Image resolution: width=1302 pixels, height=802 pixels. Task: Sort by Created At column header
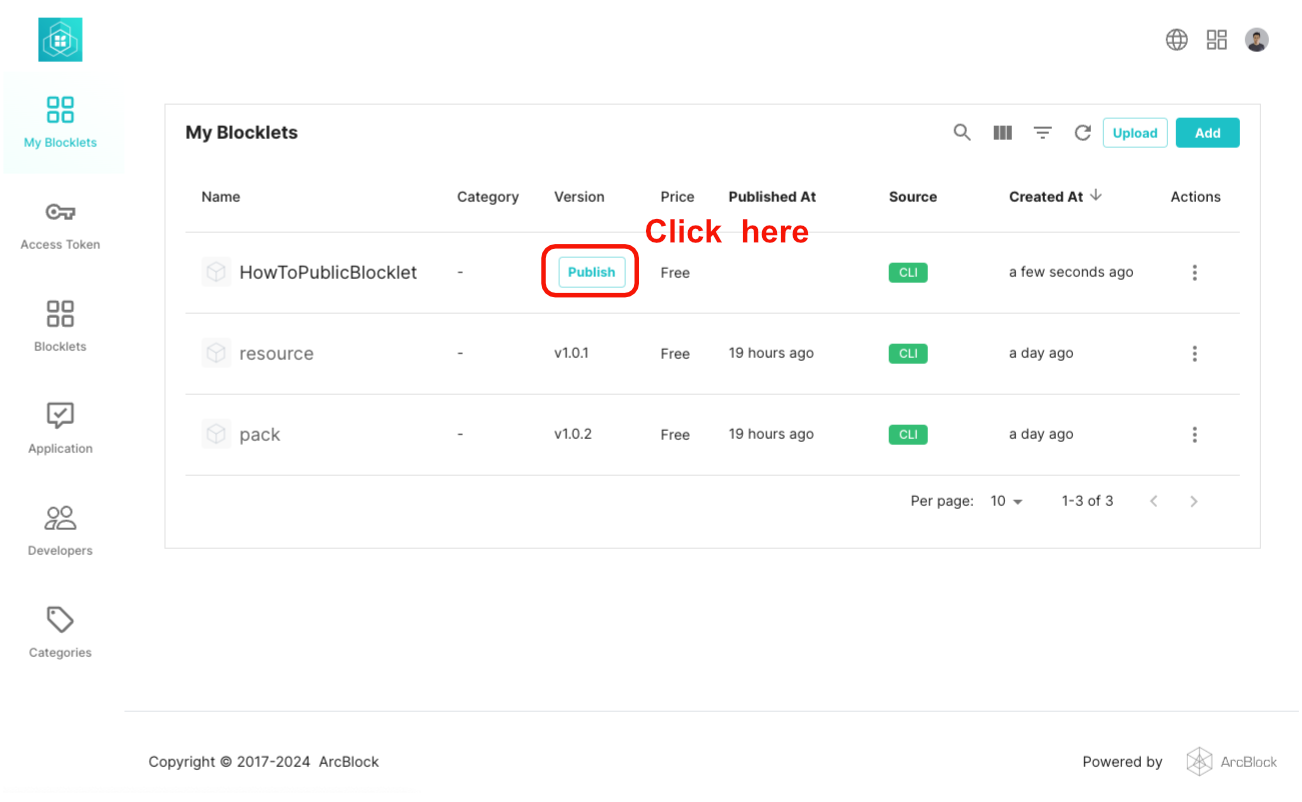(1046, 197)
